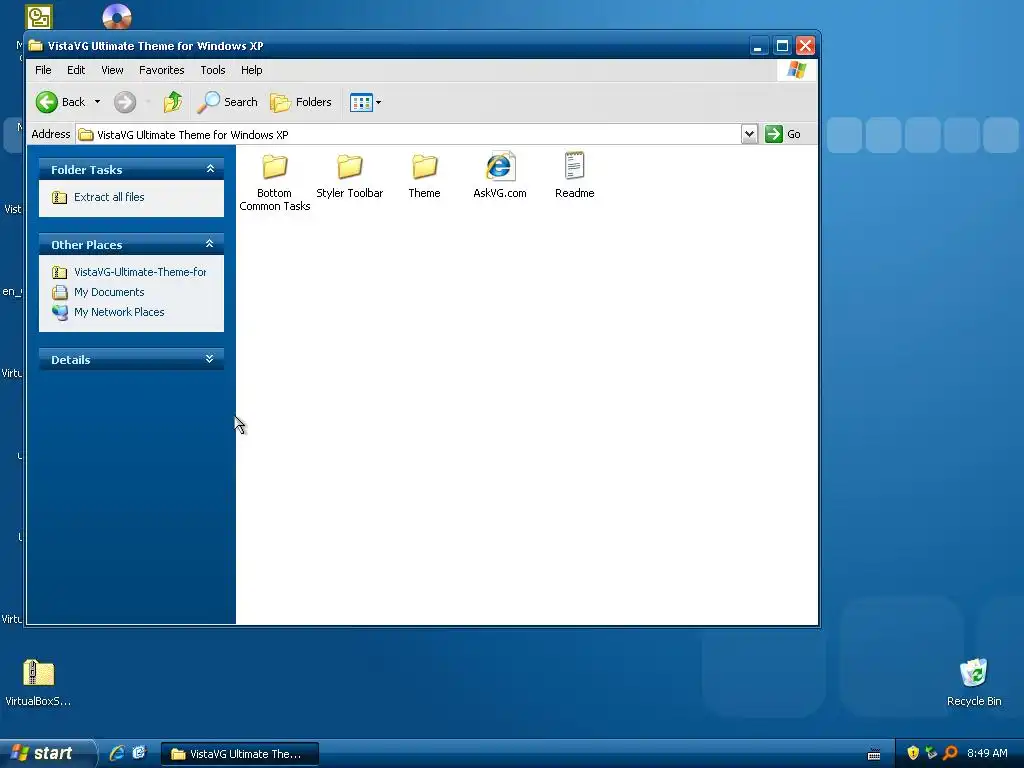This screenshot has width=1024, height=768.
Task: Expand the Address bar dropdown
Action: [749, 134]
